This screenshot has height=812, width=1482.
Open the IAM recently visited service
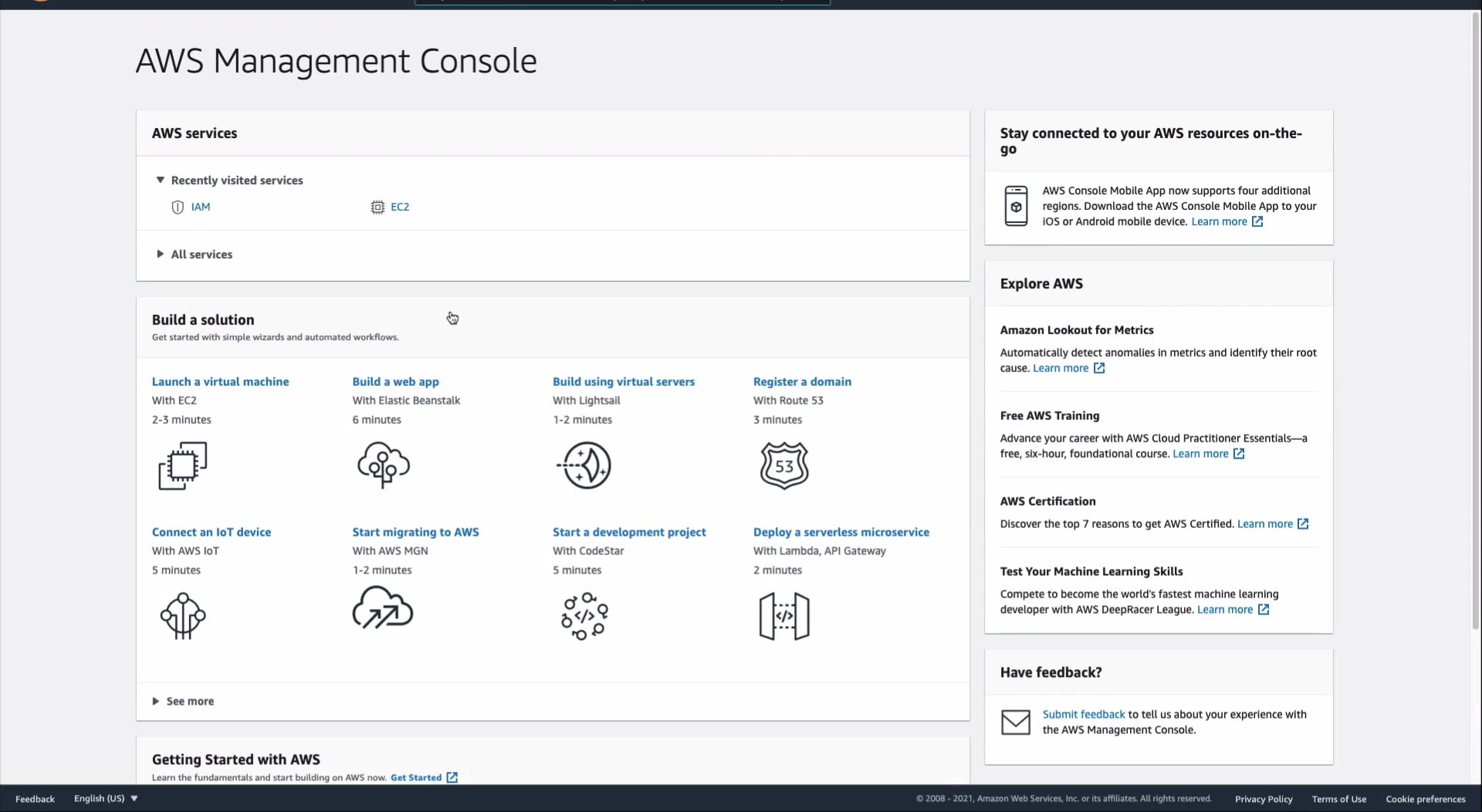point(201,207)
